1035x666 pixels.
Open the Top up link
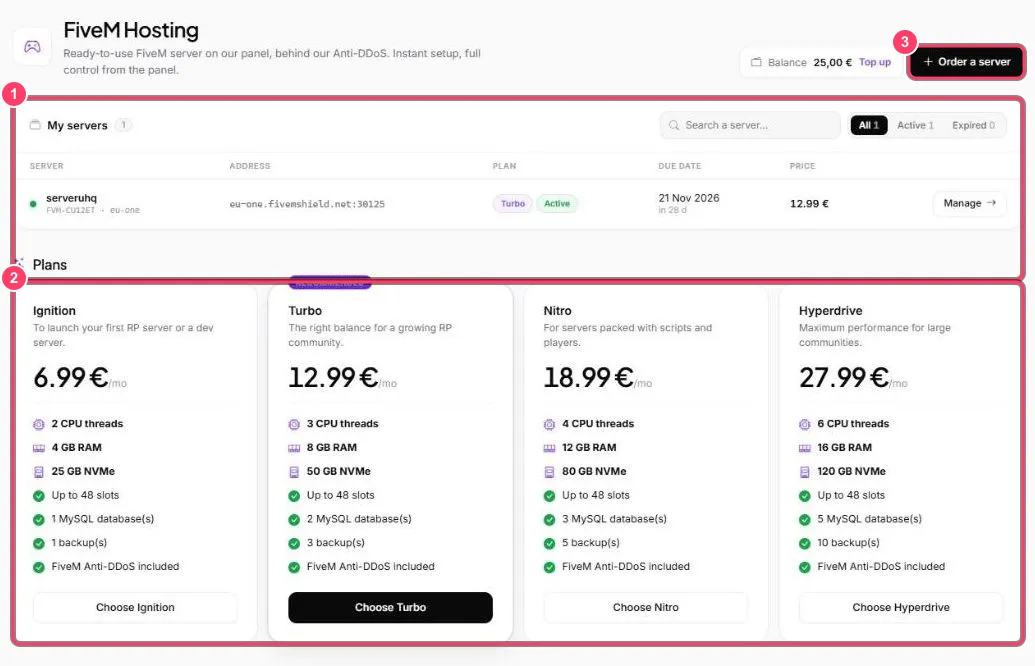[875, 62]
